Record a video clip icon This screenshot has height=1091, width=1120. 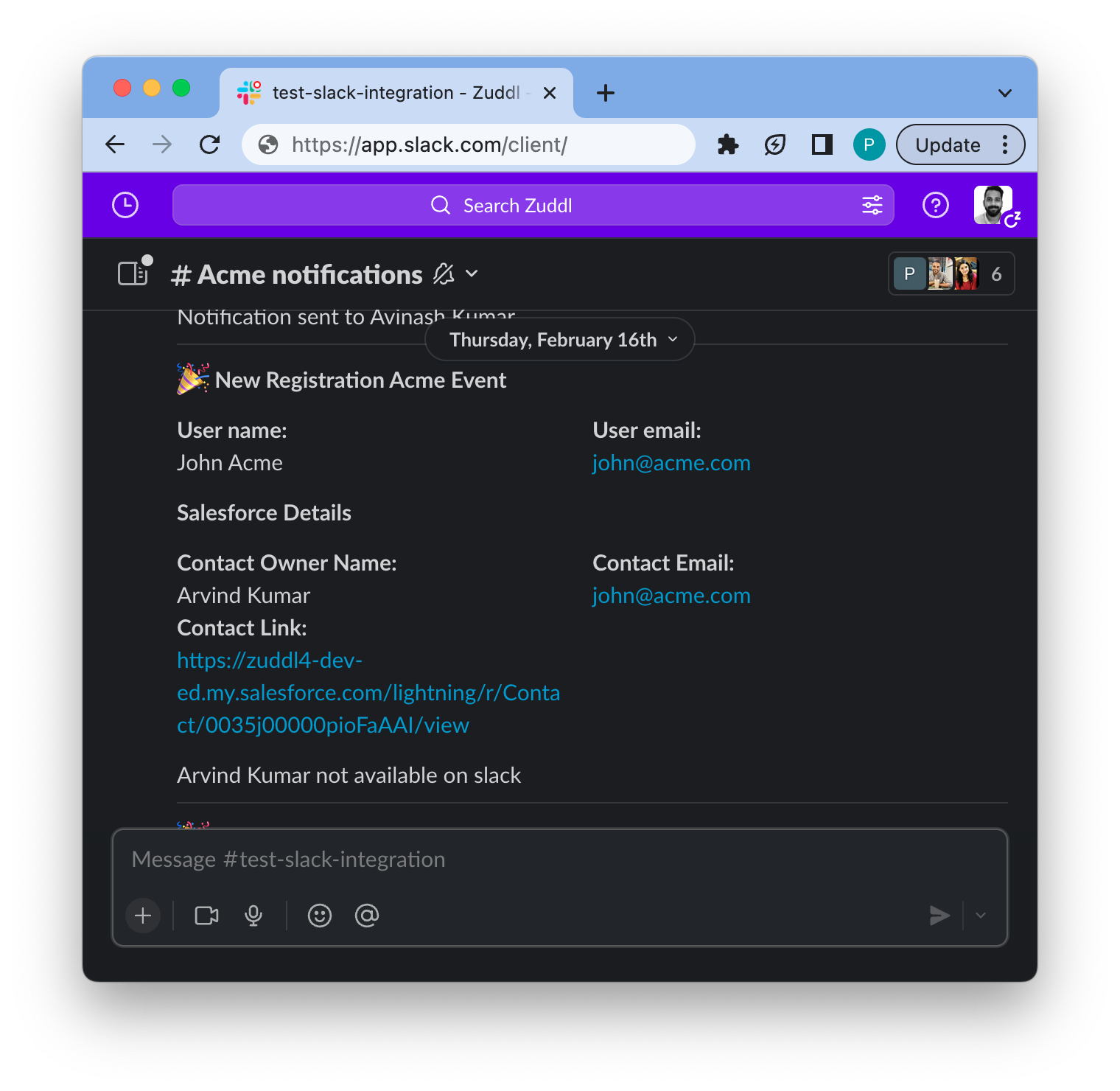pyautogui.click(x=207, y=916)
